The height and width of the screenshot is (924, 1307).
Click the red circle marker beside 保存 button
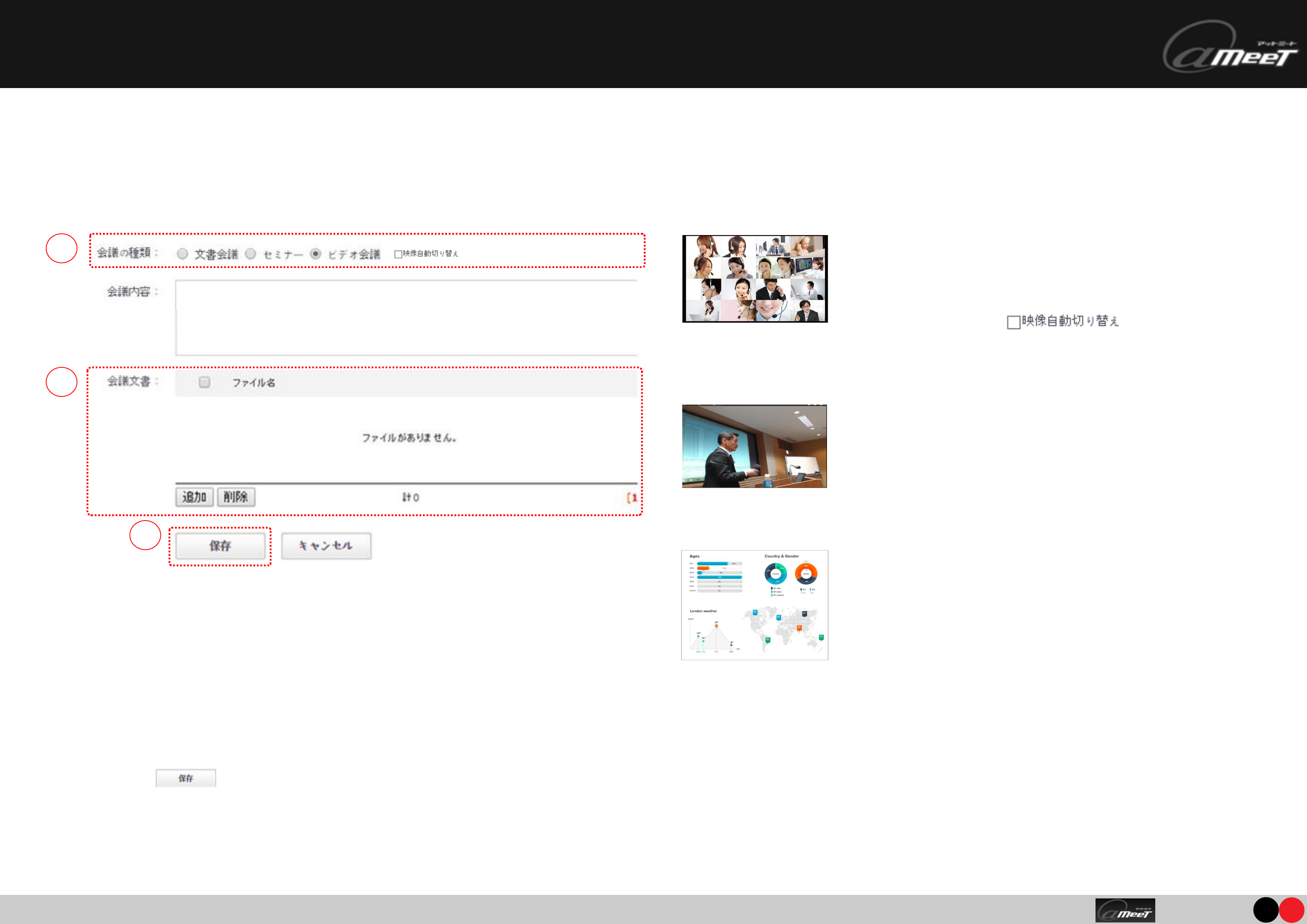click(145, 535)
